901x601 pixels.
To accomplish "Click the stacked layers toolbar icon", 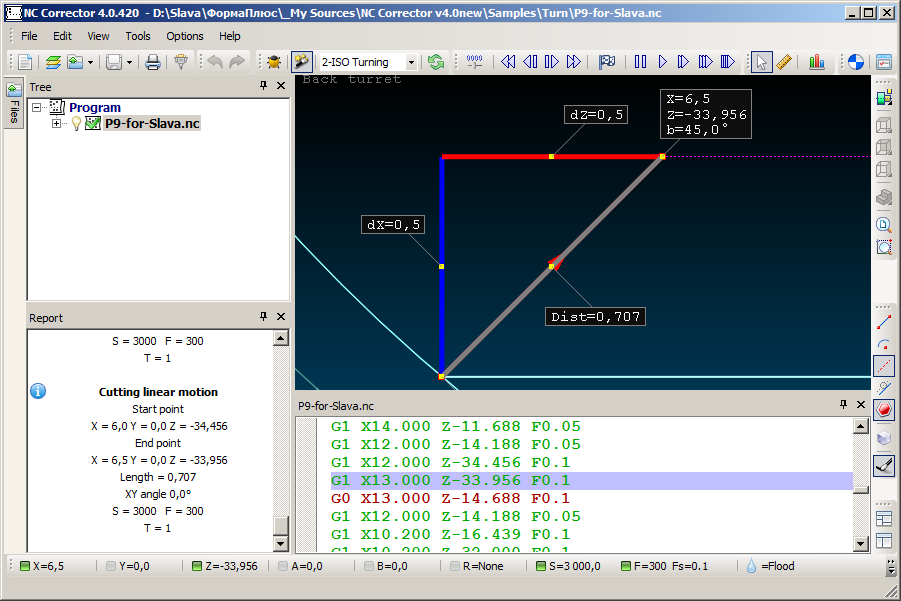I will click(x=53, y=61).
